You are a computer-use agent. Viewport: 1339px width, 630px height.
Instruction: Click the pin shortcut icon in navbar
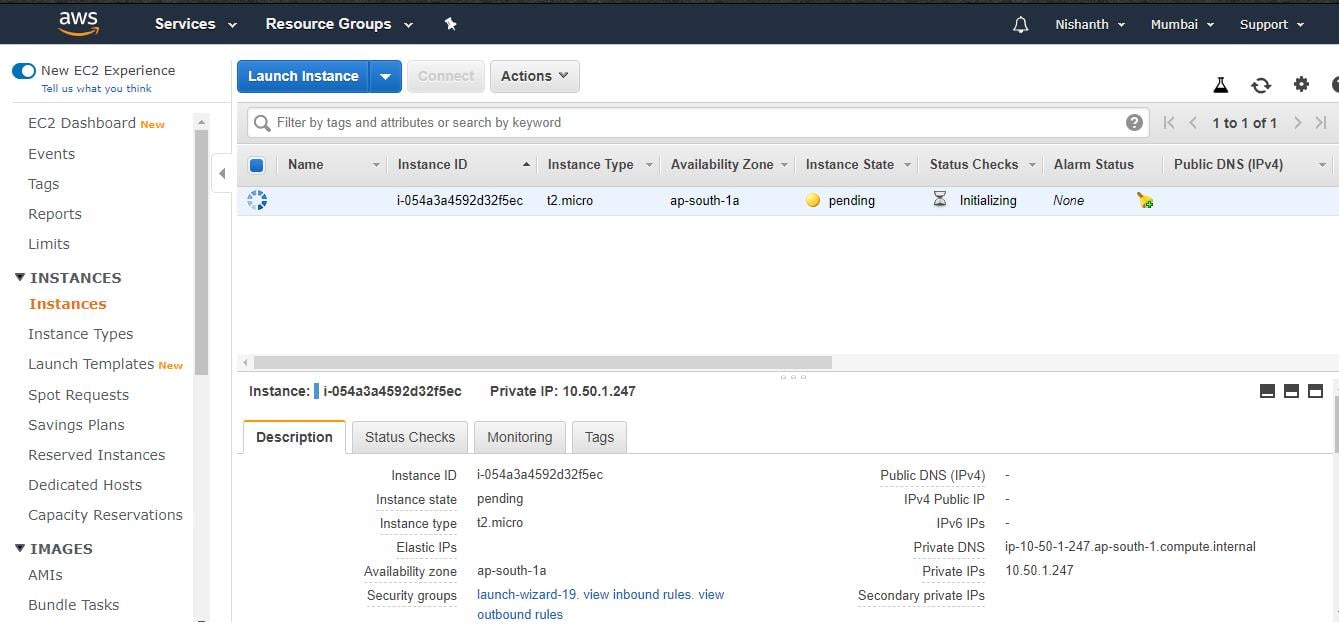(x=451, y=24)
